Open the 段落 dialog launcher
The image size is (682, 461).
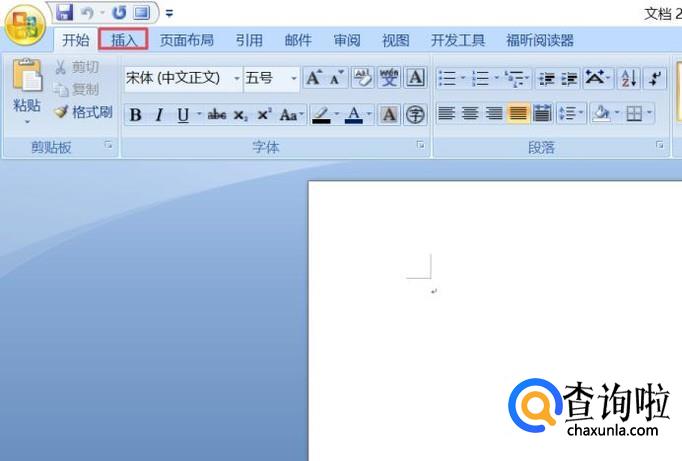tap(660, 145)
